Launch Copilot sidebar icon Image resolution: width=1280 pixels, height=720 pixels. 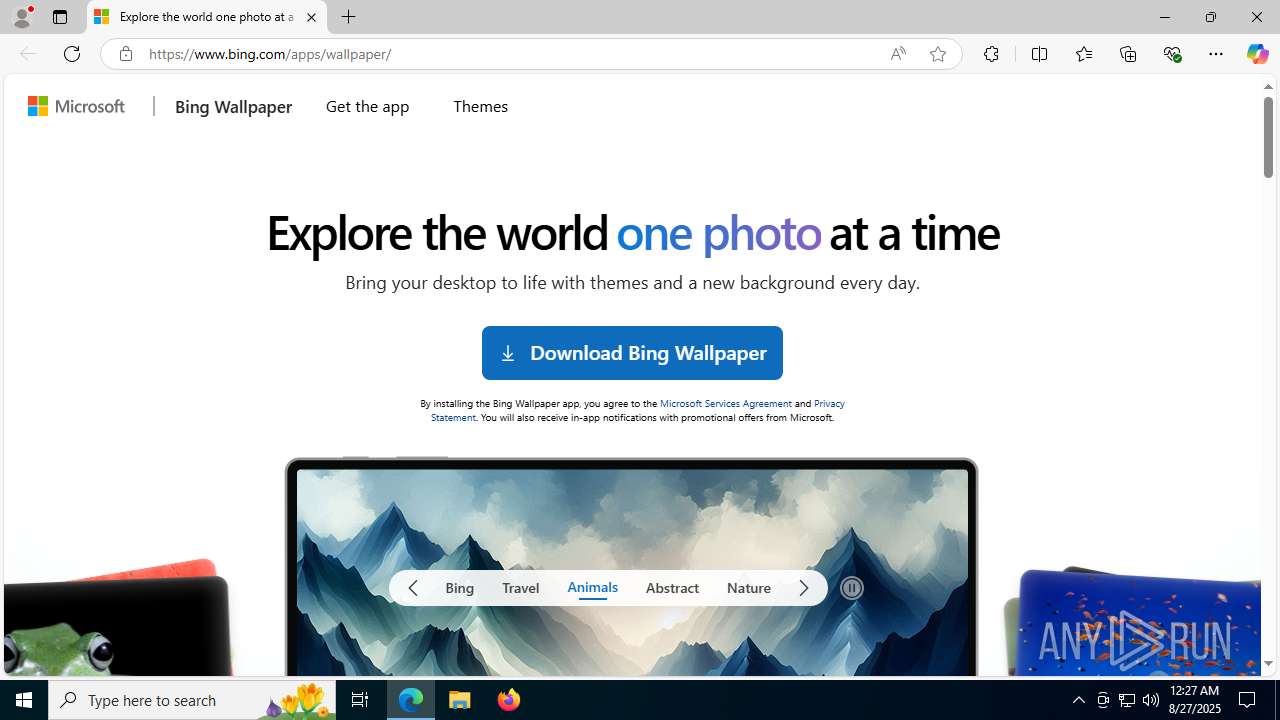[1257, 54]
